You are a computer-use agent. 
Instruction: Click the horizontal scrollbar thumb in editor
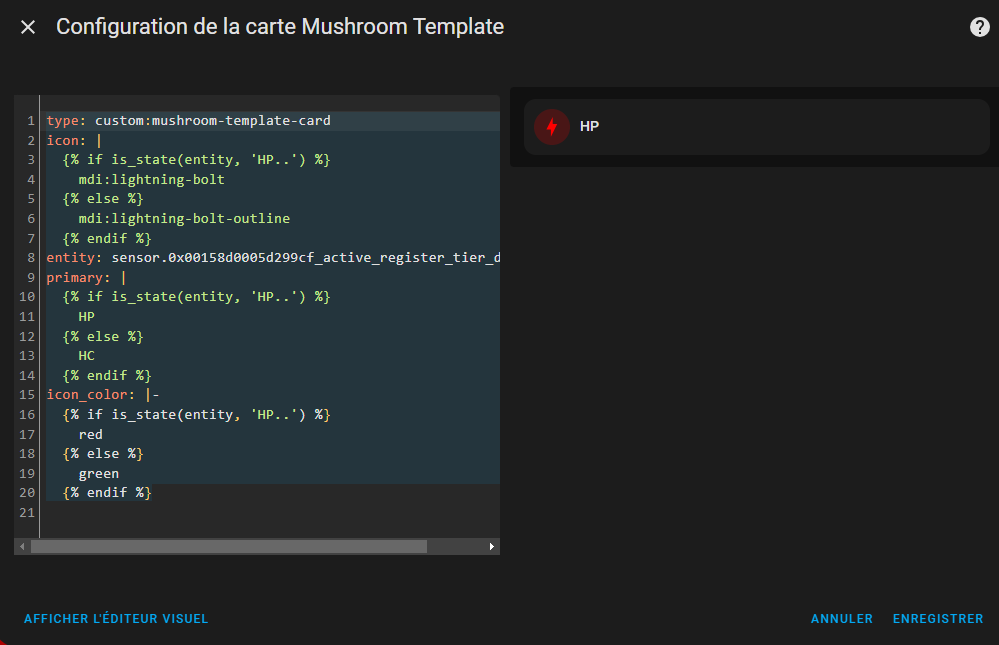coord(229,546)
